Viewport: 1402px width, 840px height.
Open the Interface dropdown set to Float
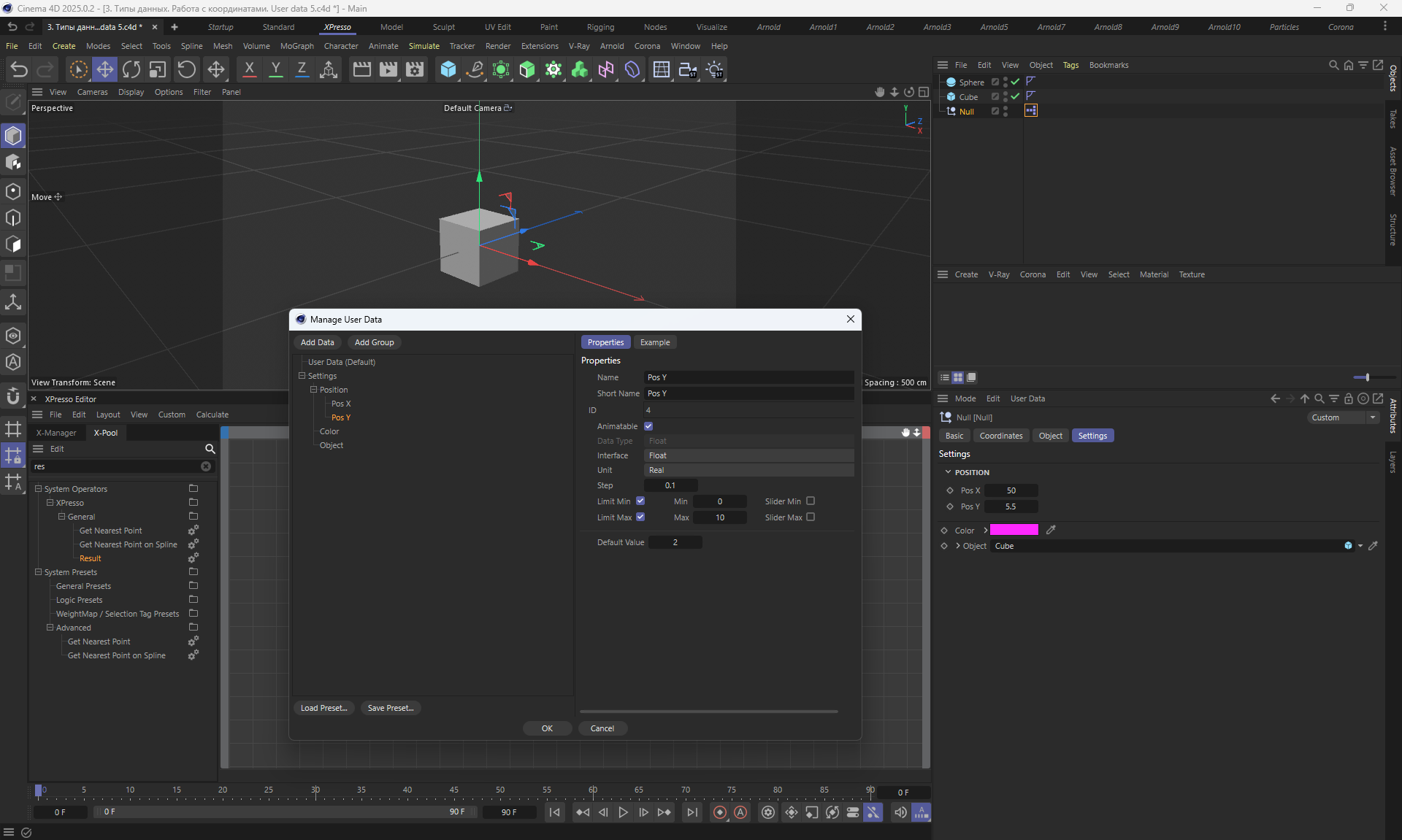pyautogui.click(x=748, y=455)
